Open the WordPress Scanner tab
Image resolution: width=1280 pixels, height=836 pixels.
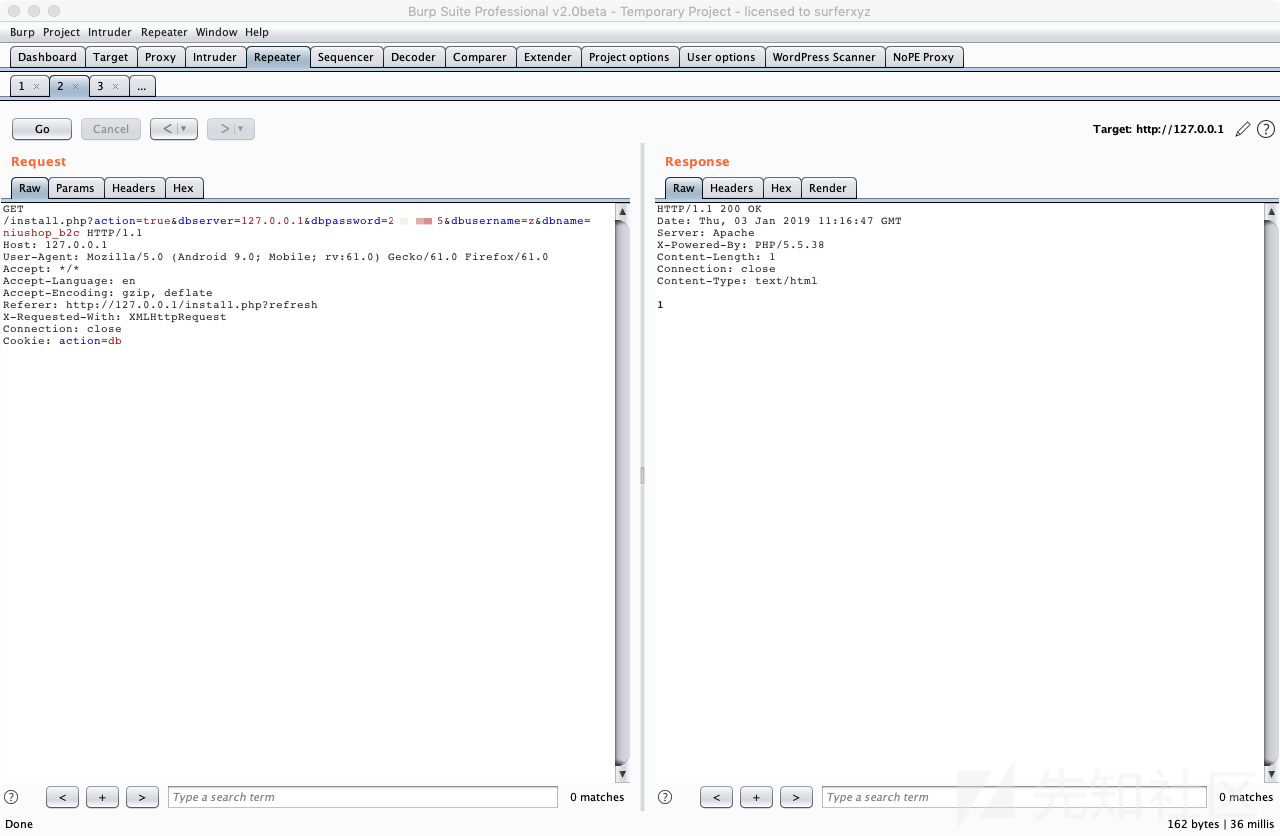[x=824, y=57]
